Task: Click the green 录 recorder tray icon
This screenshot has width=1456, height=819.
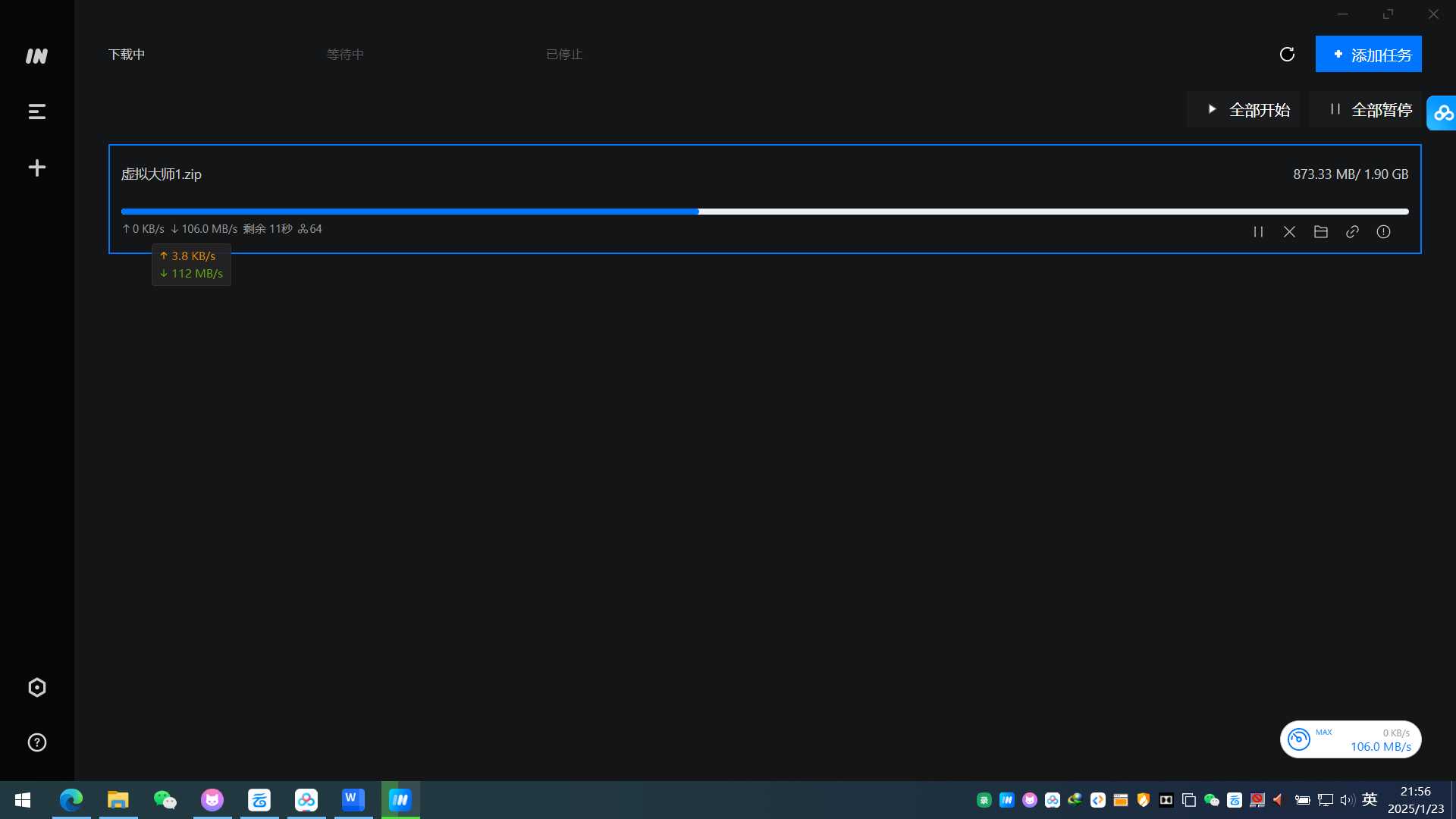Action: click(x=984, y=800)
